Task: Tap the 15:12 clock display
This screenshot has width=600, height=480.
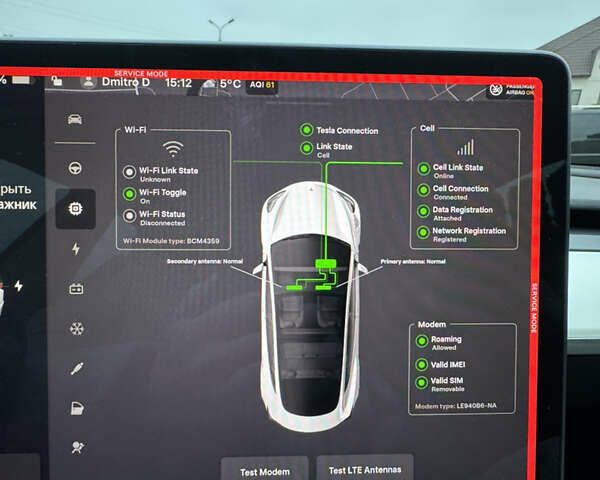Action: 178,83
